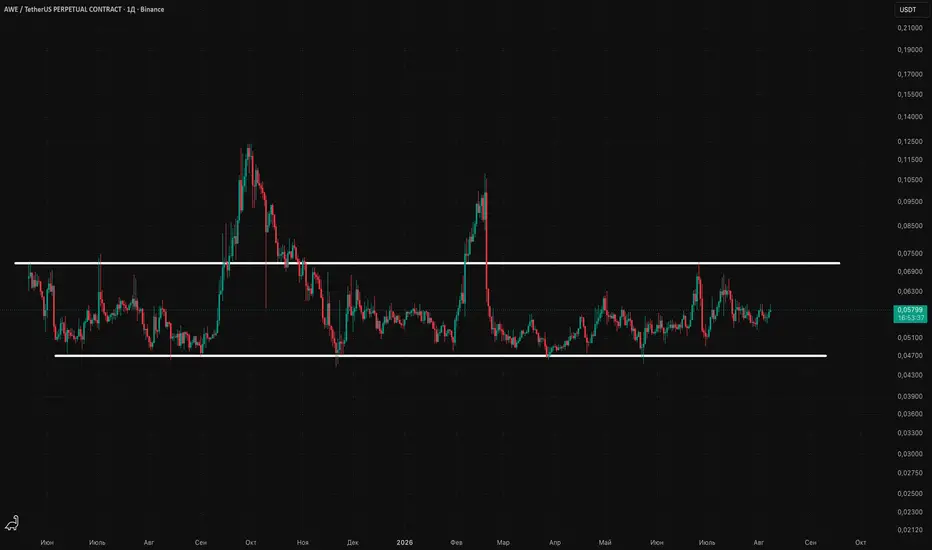Click the Мар month marker
The height and width of the screenshot is (550, 932).
click(x=503, y=542)
